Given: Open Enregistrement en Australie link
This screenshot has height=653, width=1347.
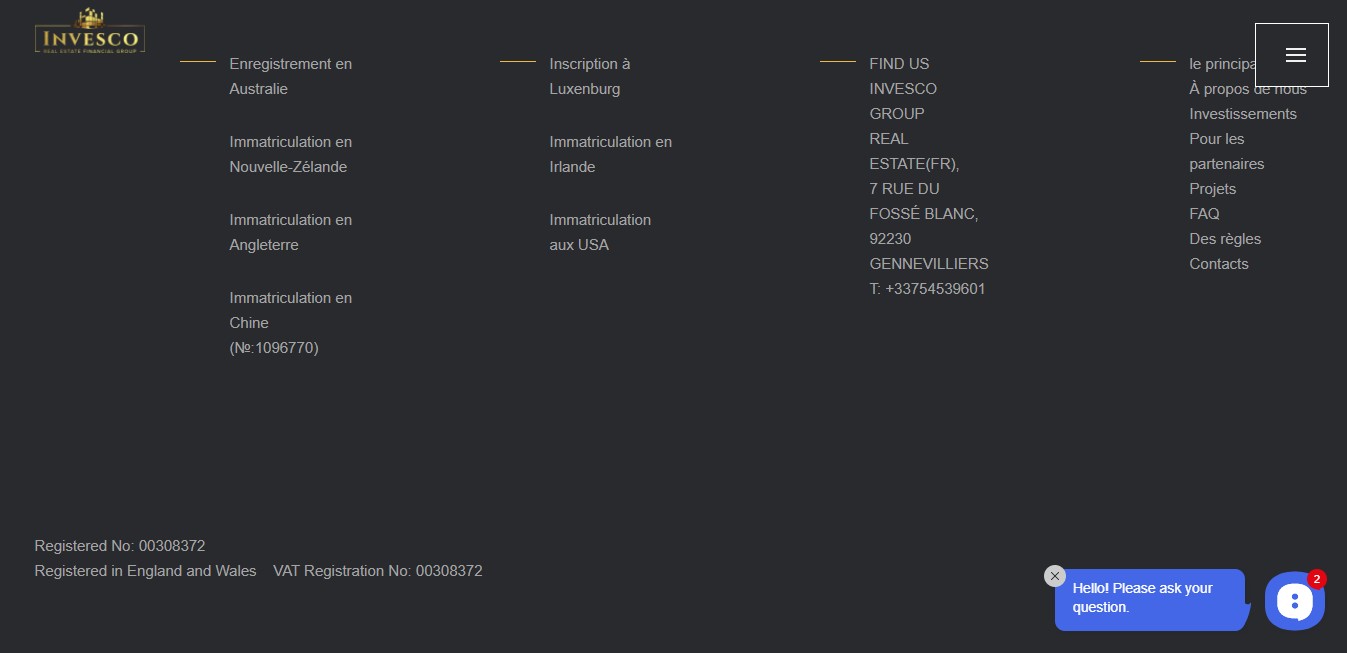Looking at the screenshot, I should [290, 76].
